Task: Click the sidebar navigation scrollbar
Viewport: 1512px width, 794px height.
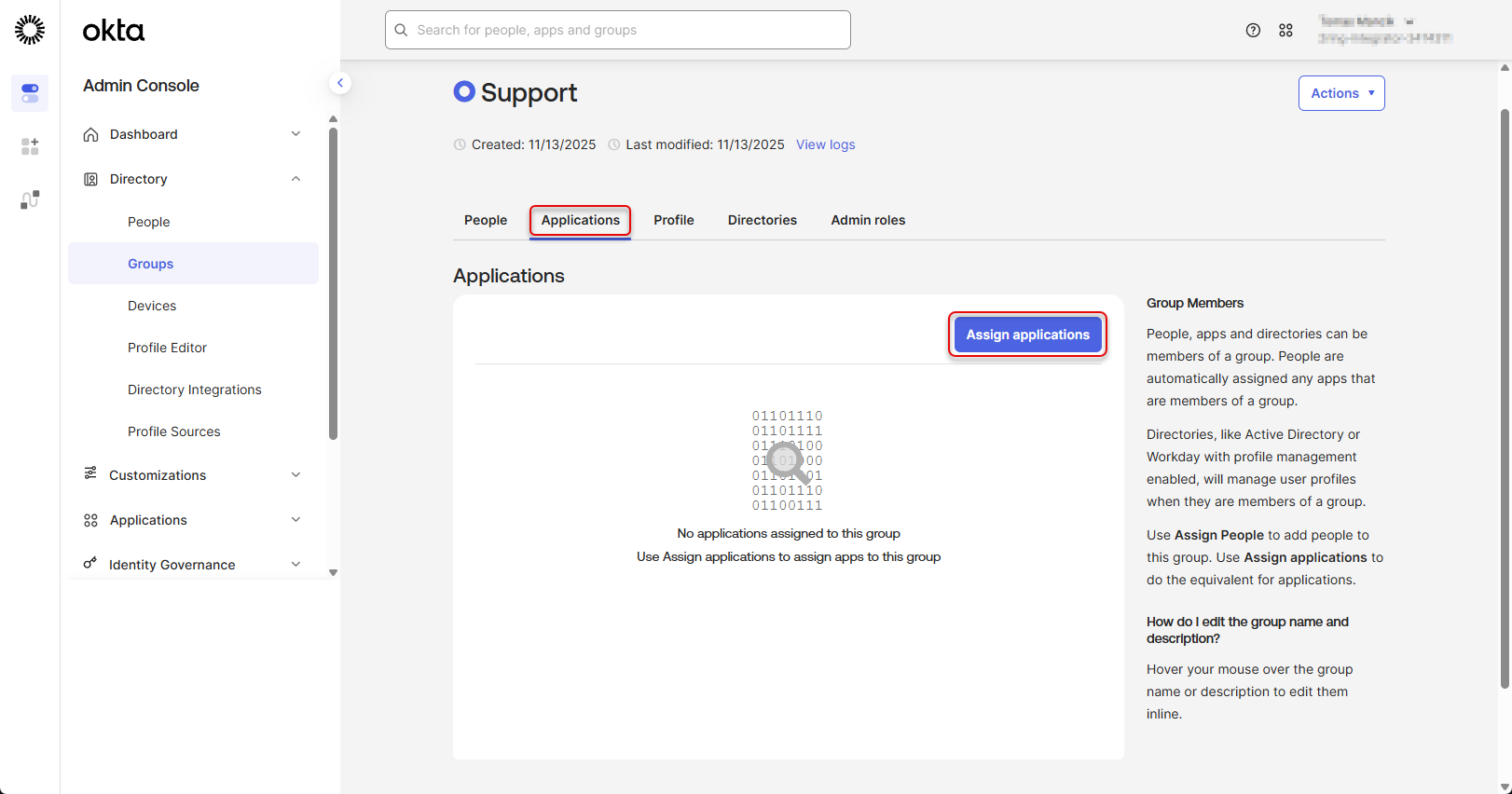Action: point(333,280)
